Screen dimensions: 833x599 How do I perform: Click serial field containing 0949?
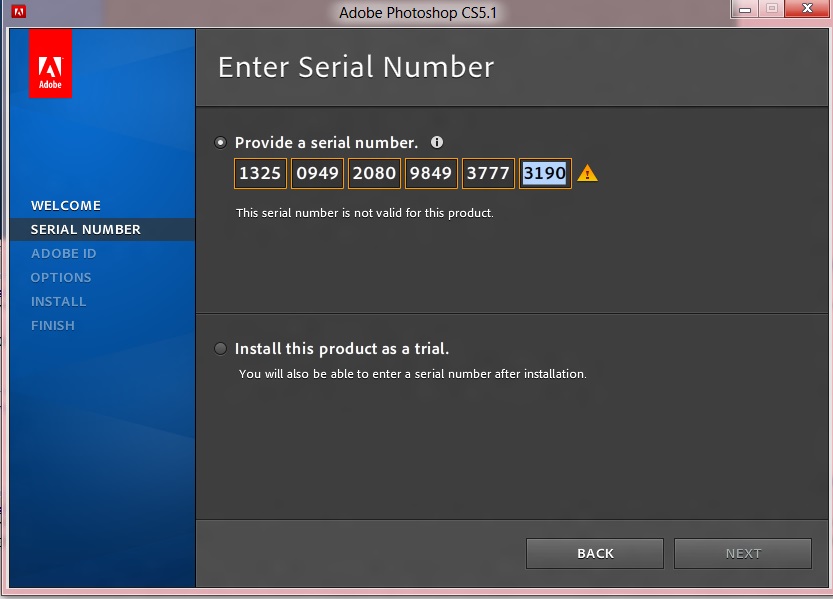317,173
